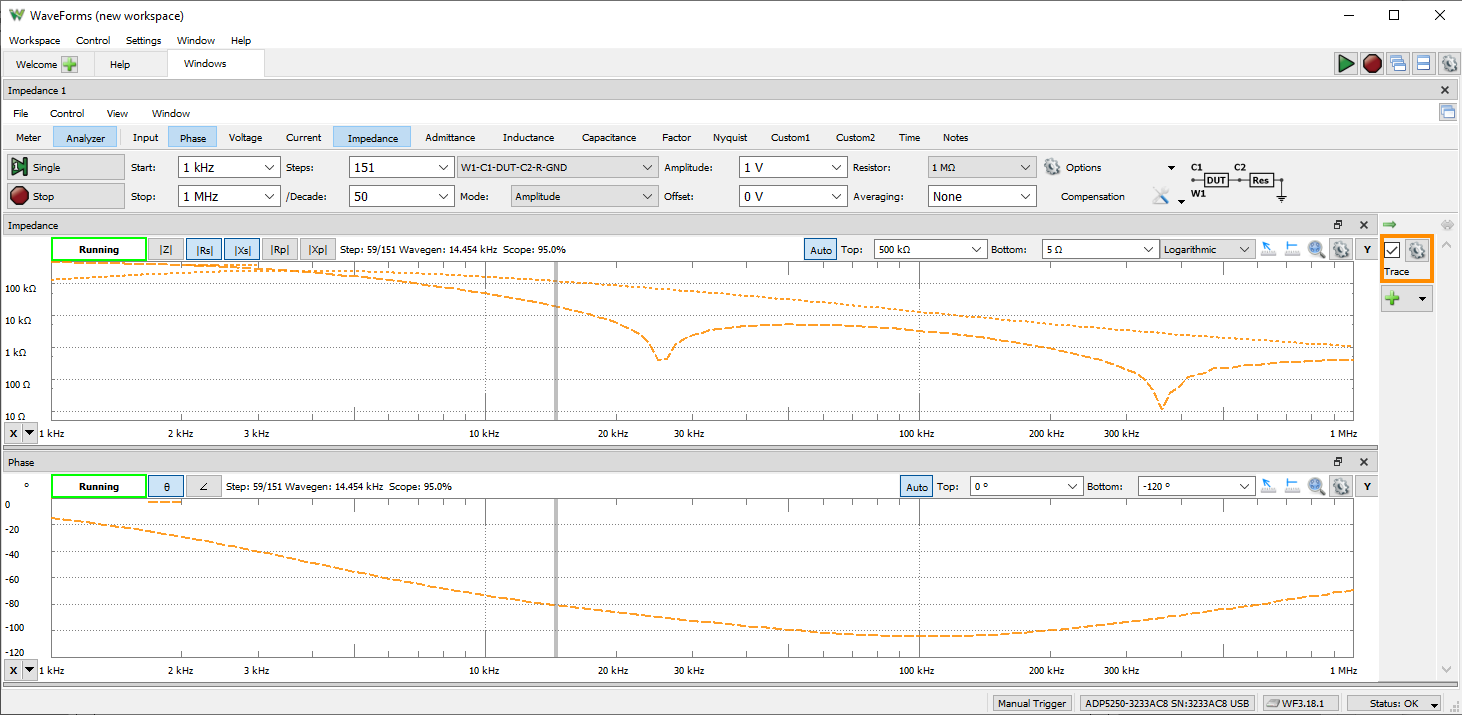Open Options via the gear icon

[1052, 167]
